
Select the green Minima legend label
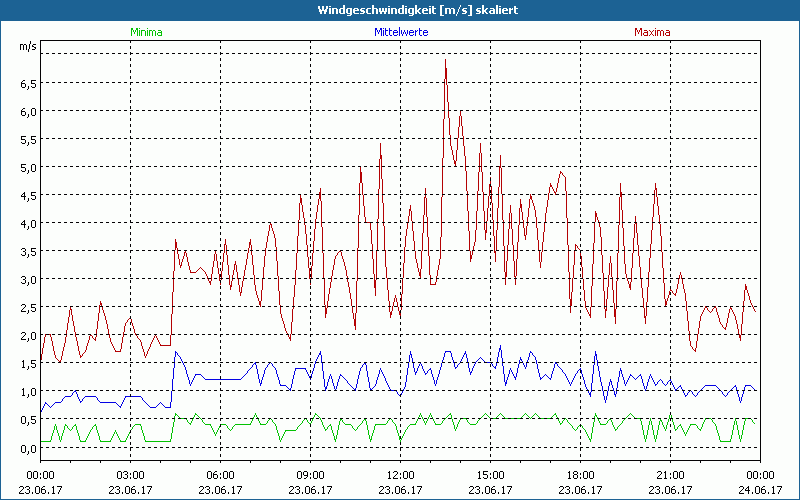[146, 32]
